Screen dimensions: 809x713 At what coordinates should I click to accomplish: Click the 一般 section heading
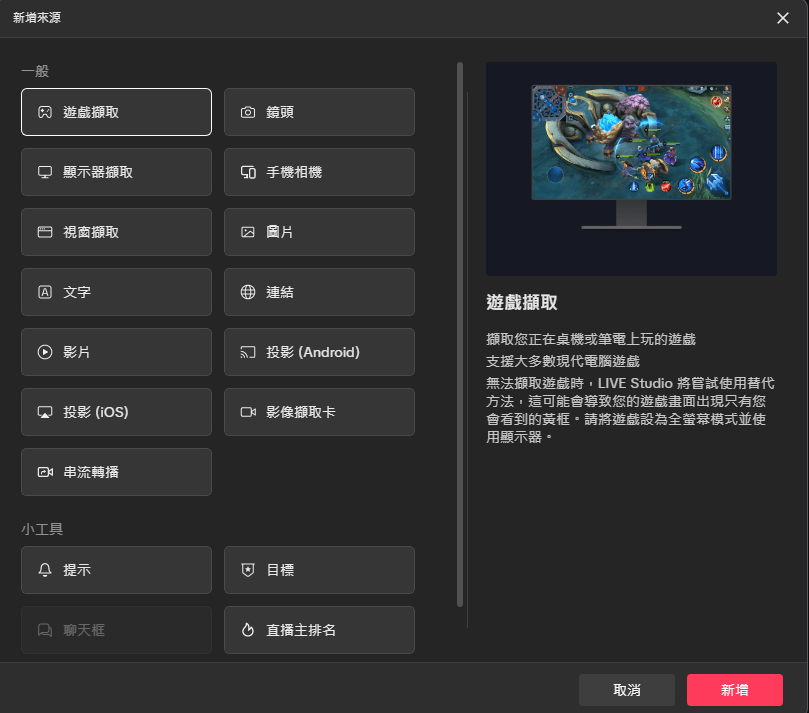[35, 71]
